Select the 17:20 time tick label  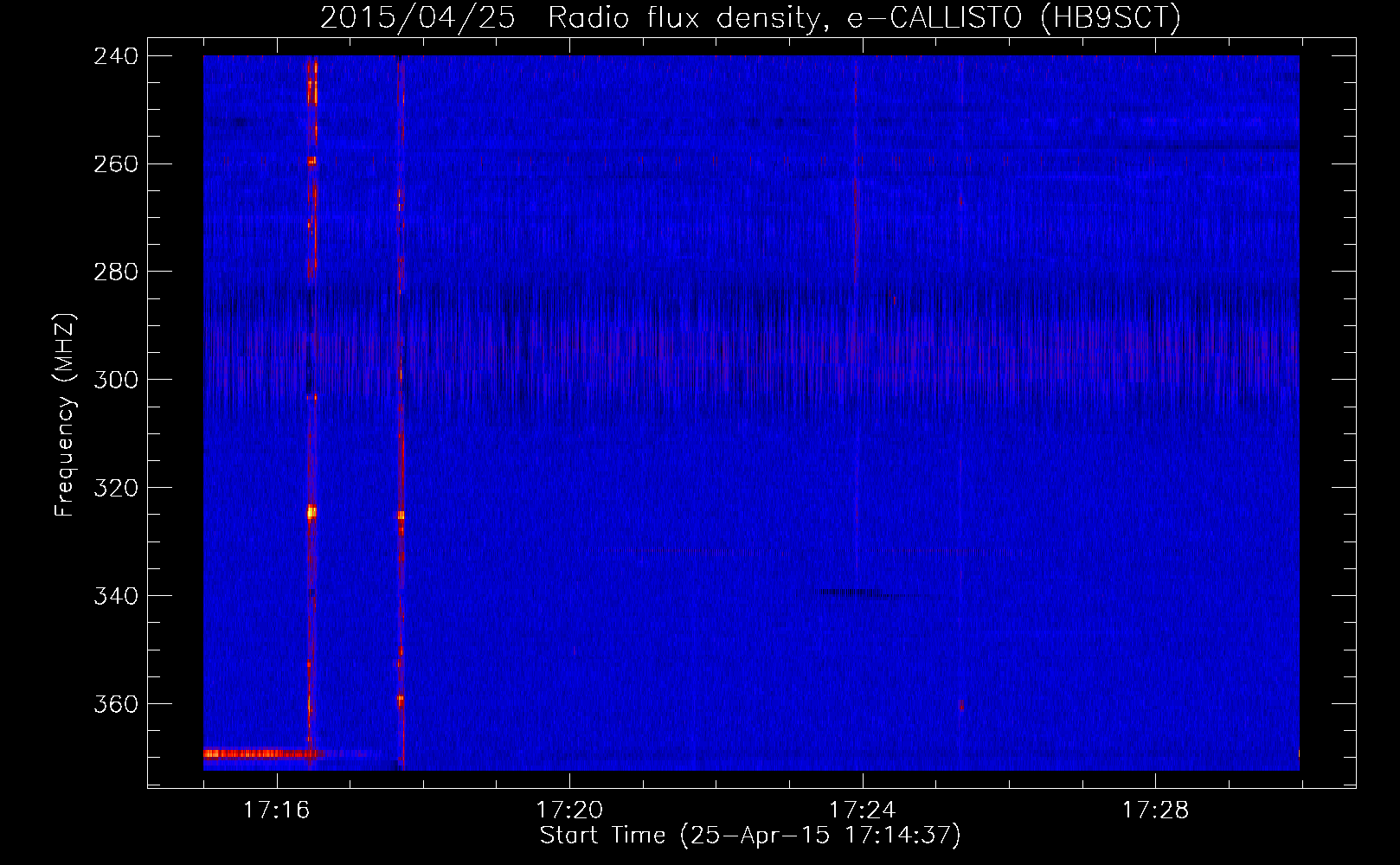[569, 810]
